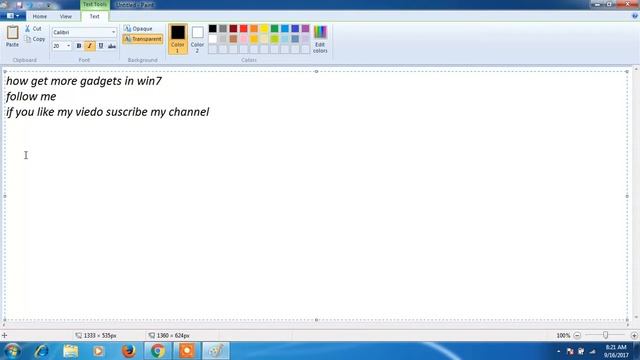Pick the brown color swatch
The image size is (640, 360).
pos(233,39)
